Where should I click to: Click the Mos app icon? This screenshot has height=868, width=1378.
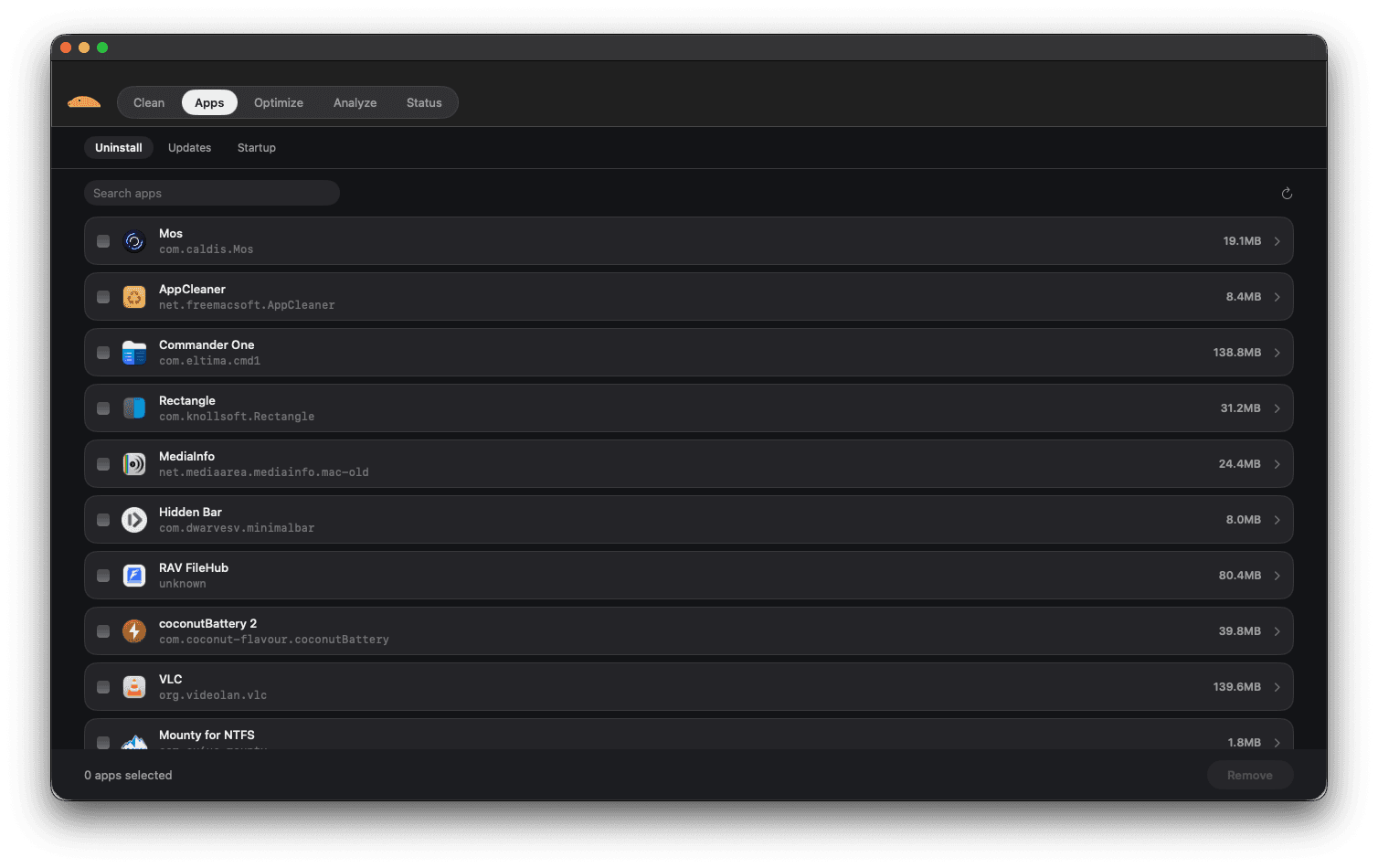(134, 241)
